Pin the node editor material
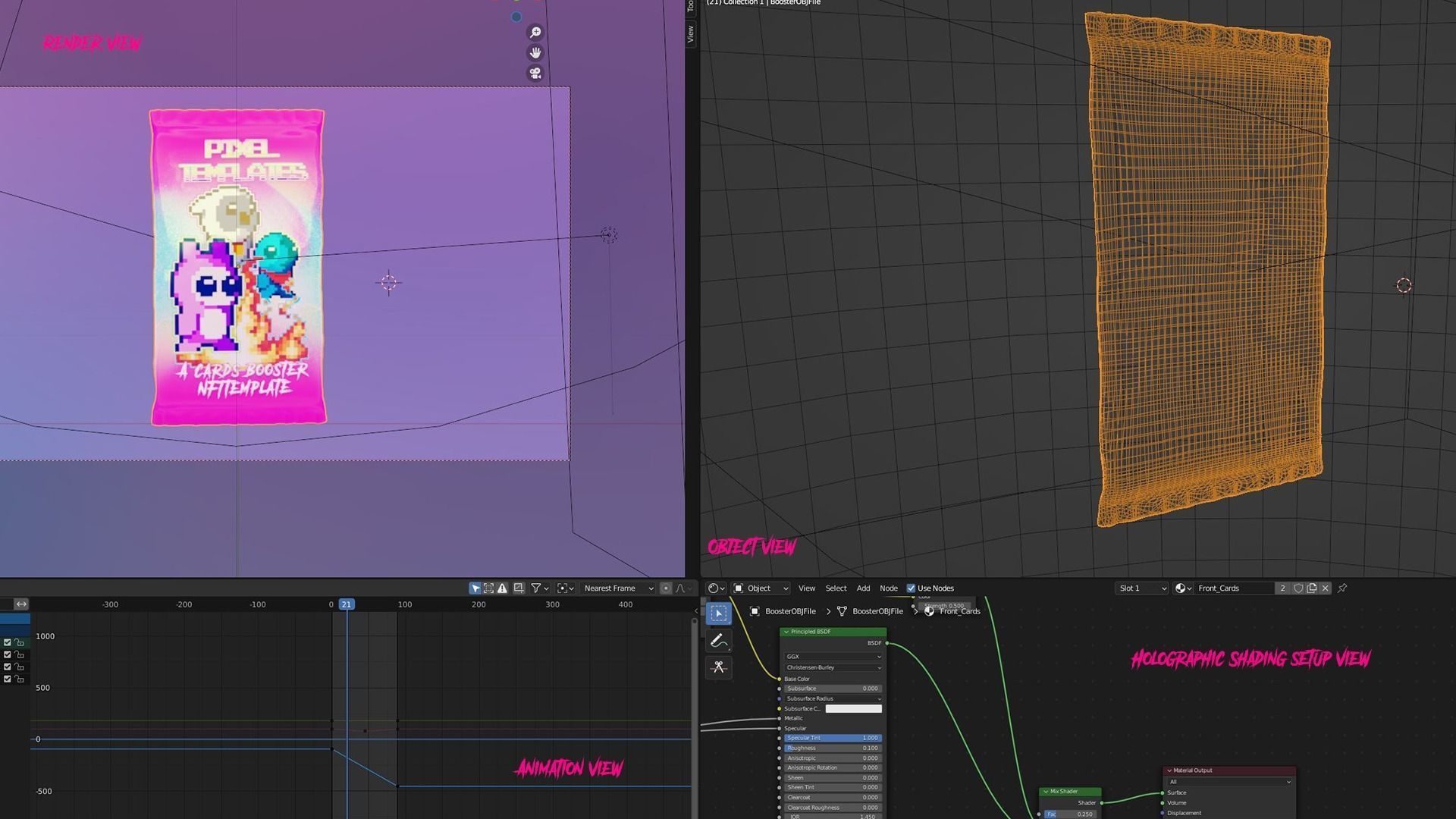 click(1342, 588)
